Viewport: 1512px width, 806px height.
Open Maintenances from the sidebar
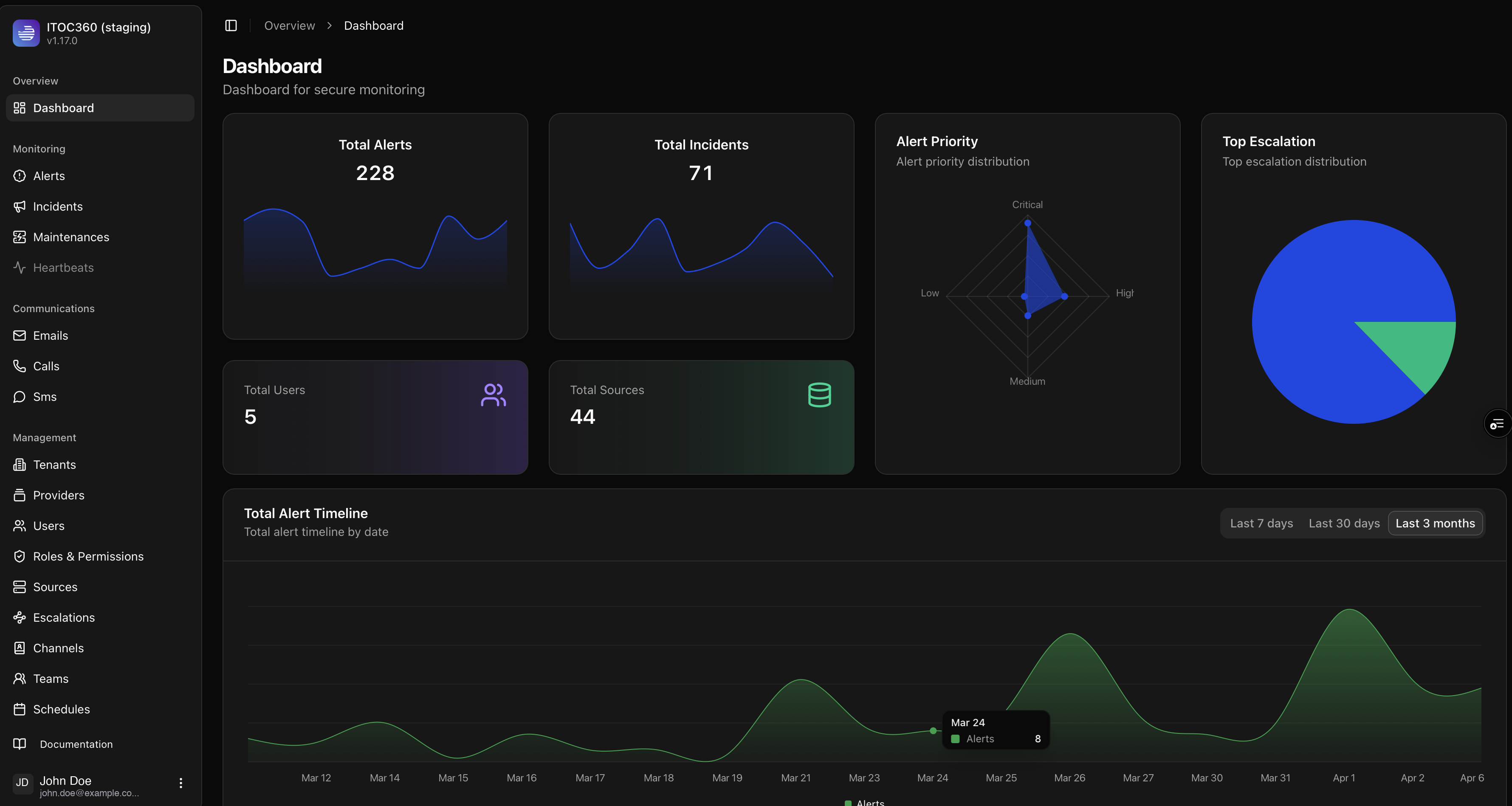click(71, 237)
